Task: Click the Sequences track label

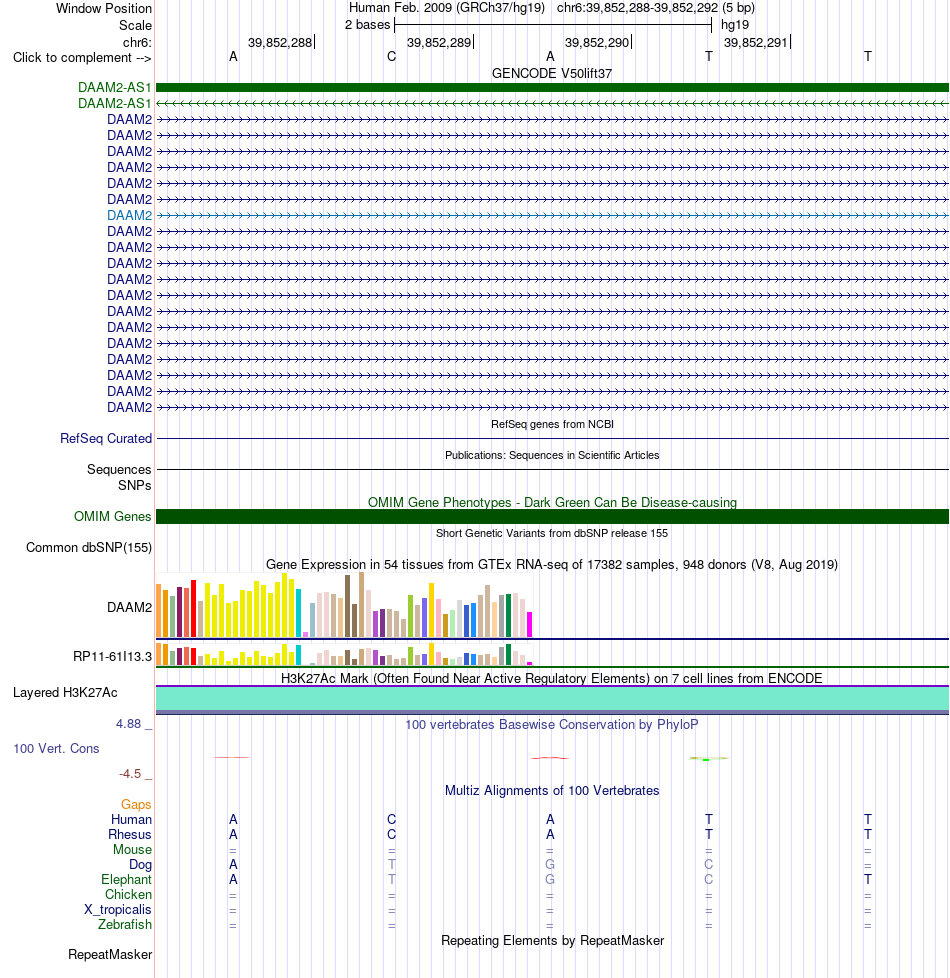Action: (119, 470)
